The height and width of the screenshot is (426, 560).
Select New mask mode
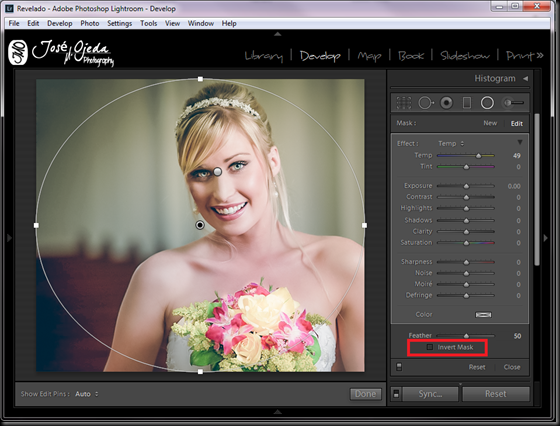click(490, 123)
